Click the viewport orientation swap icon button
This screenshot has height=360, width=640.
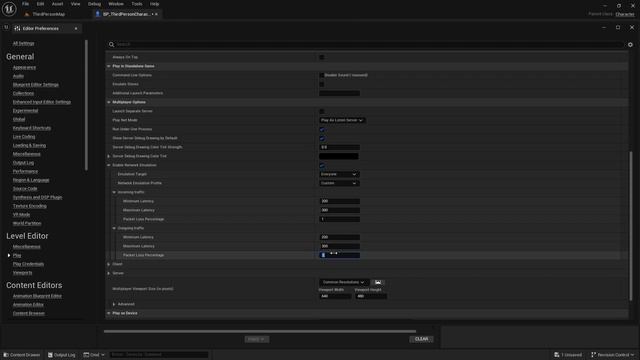point(378,282)
